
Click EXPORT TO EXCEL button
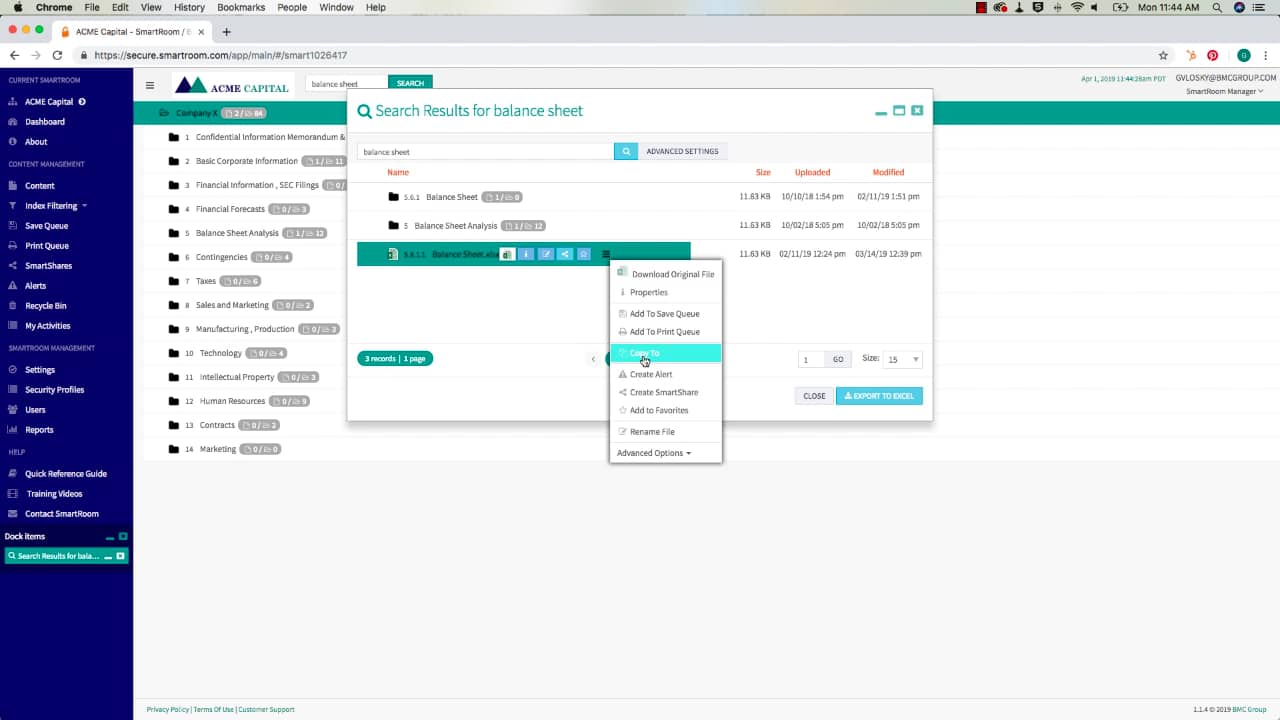pos(879,396)
